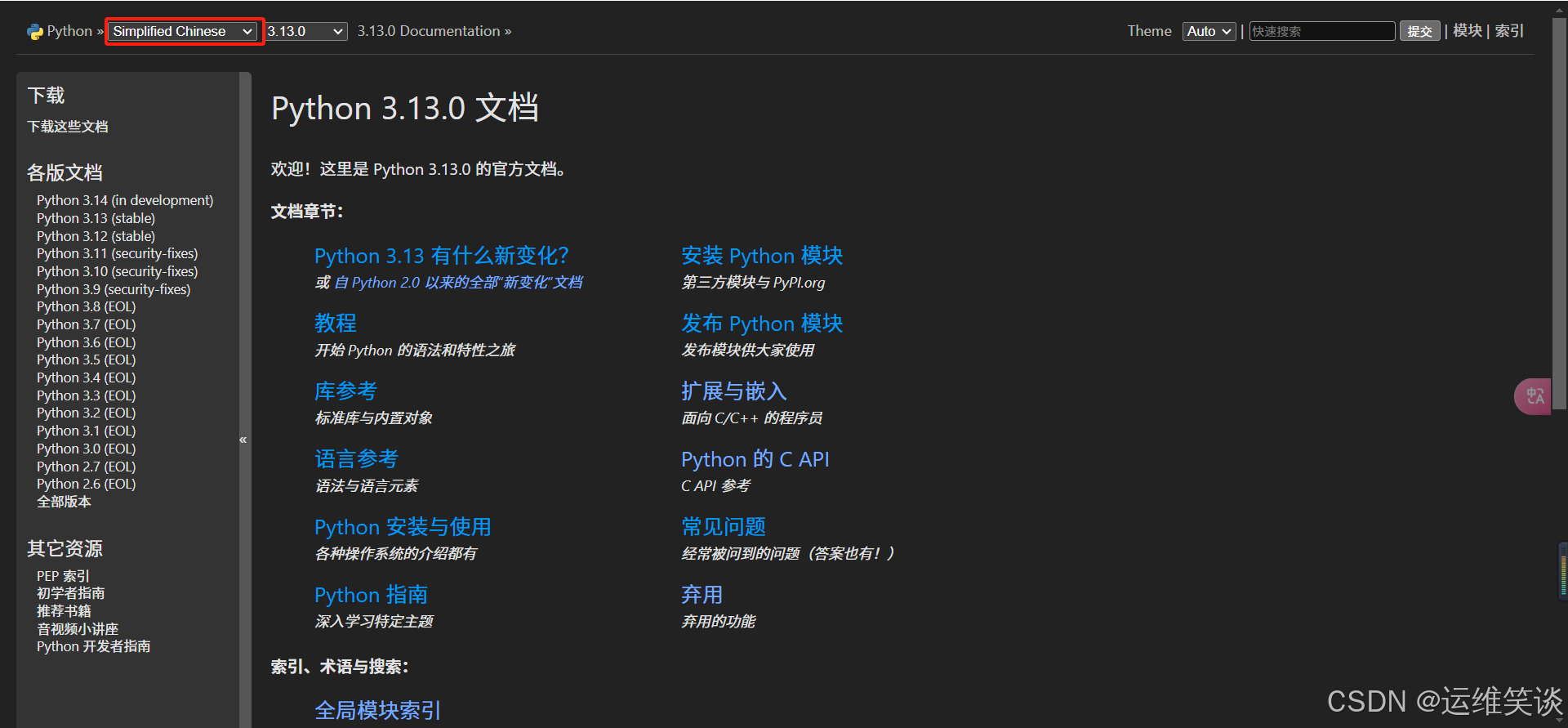Open the Theme Auto dropdown
Screen dimensions: 1568x728
[1209, 31]
